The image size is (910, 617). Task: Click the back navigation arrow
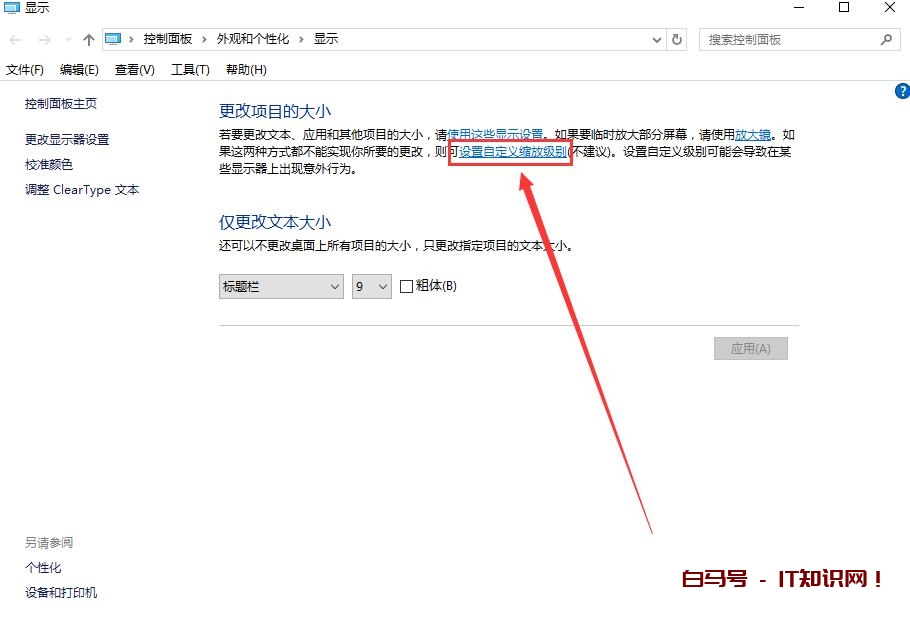[16, 40]
